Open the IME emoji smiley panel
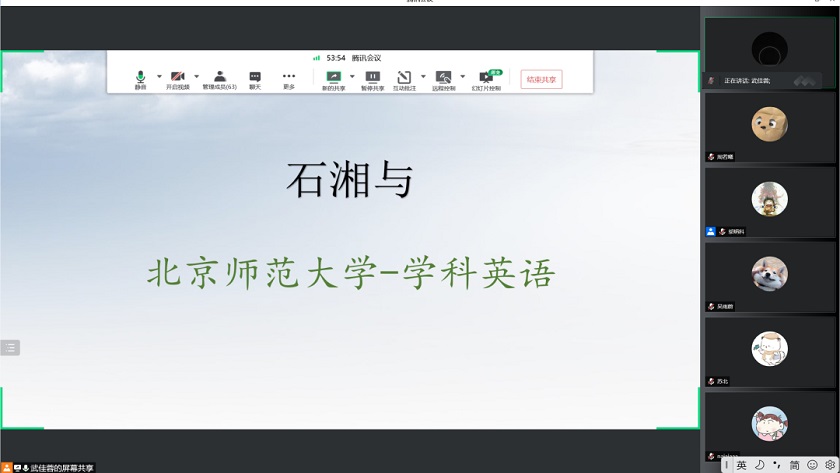The width and height of the screenshot is (840, 473). (812, 465)
